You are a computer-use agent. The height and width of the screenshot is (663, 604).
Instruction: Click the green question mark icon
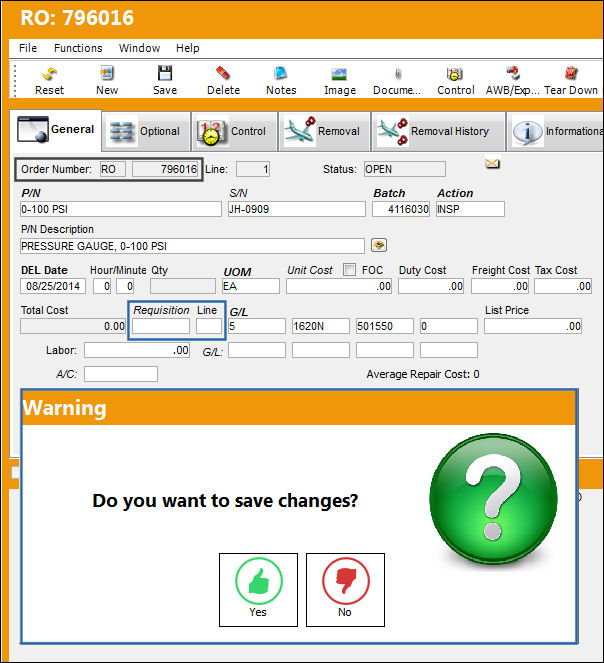tap(493, 499)
